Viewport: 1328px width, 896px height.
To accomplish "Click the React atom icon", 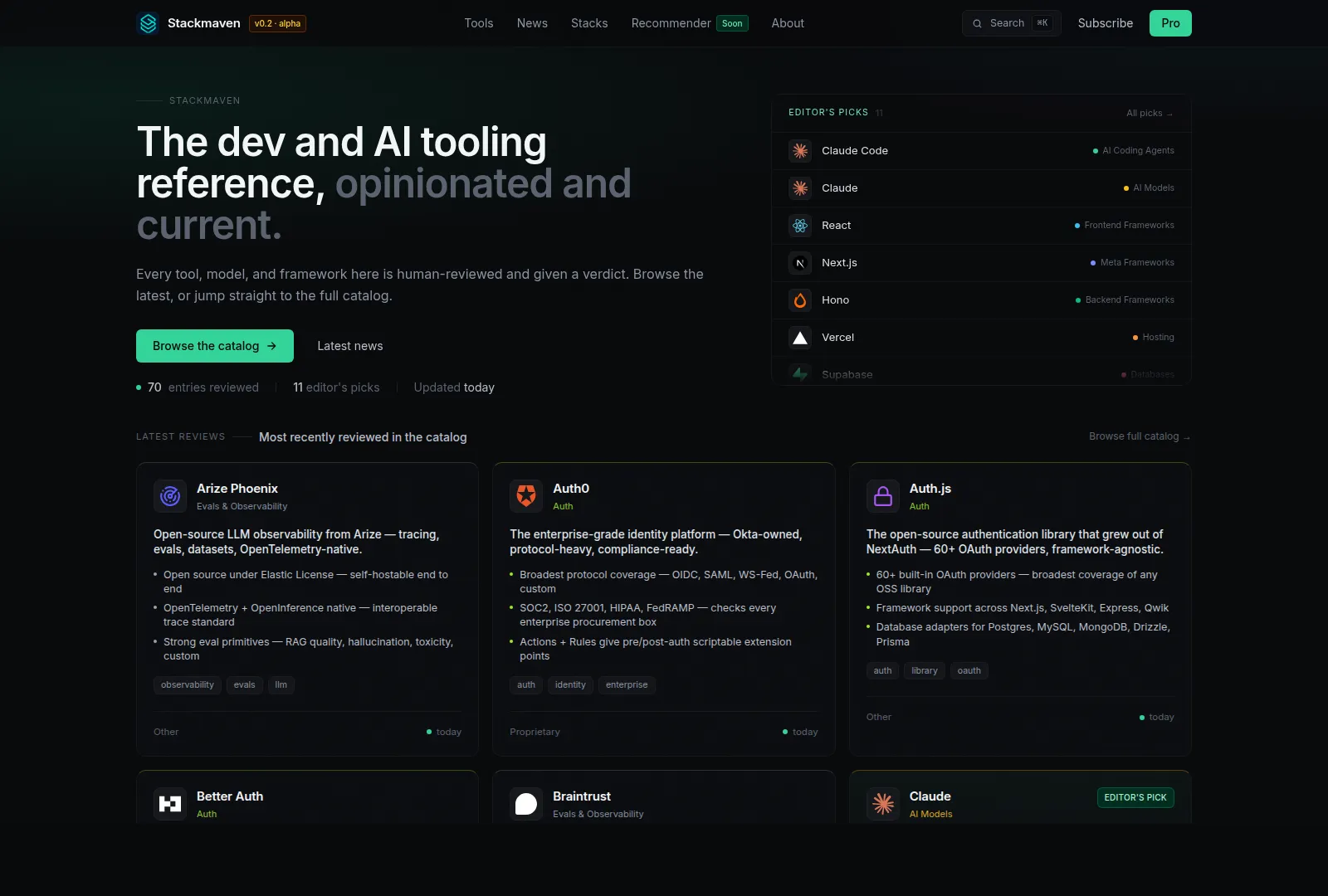I will [800, 226].
